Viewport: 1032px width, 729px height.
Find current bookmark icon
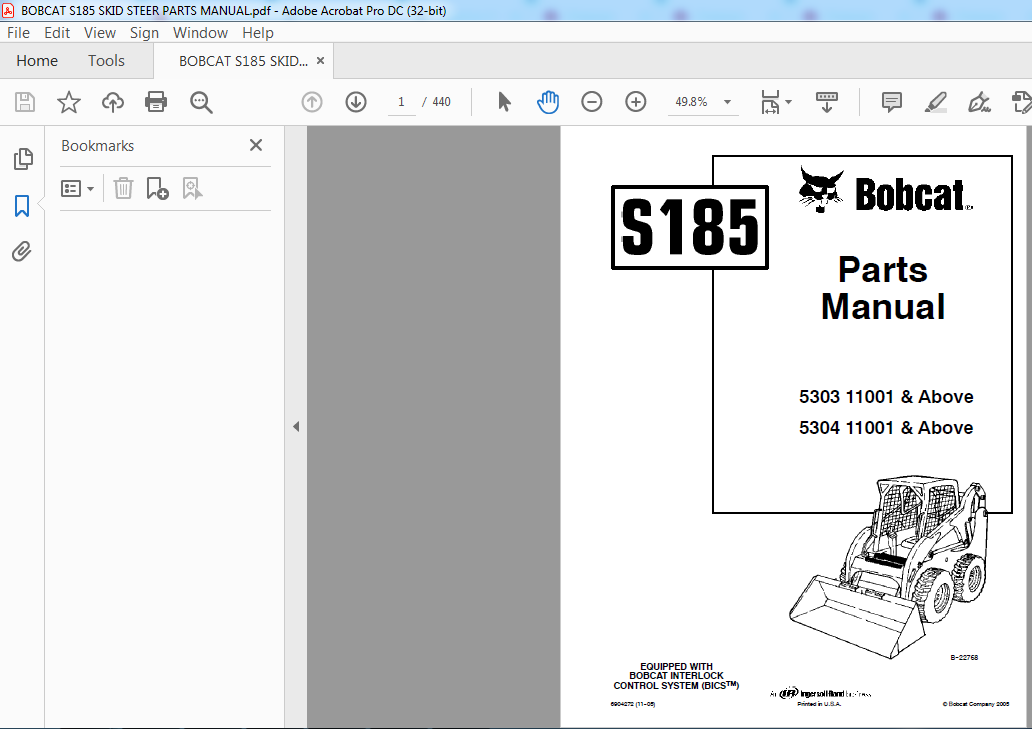[x=192, y=189]
